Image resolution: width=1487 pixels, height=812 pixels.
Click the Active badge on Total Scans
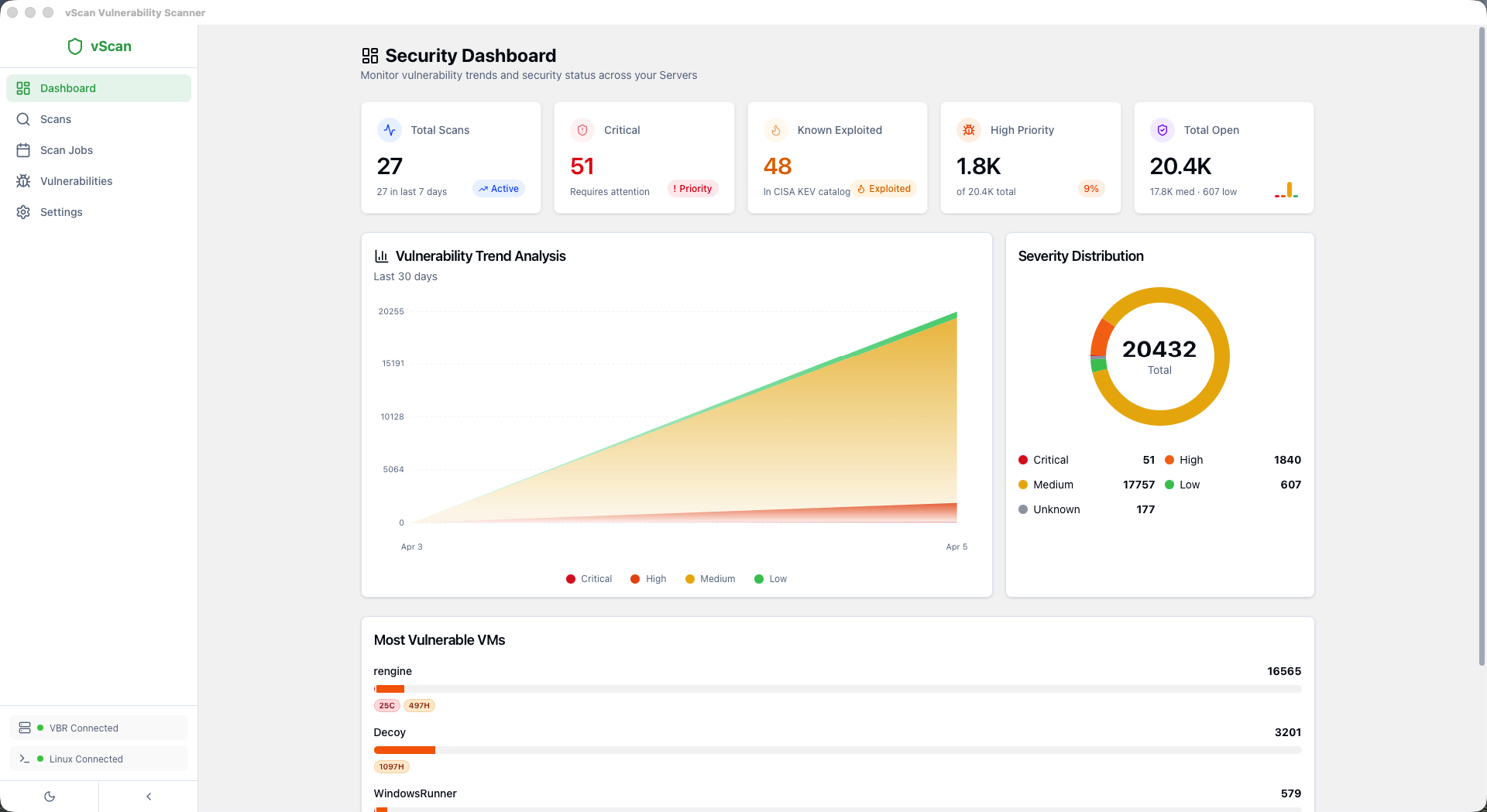[499, 189]
